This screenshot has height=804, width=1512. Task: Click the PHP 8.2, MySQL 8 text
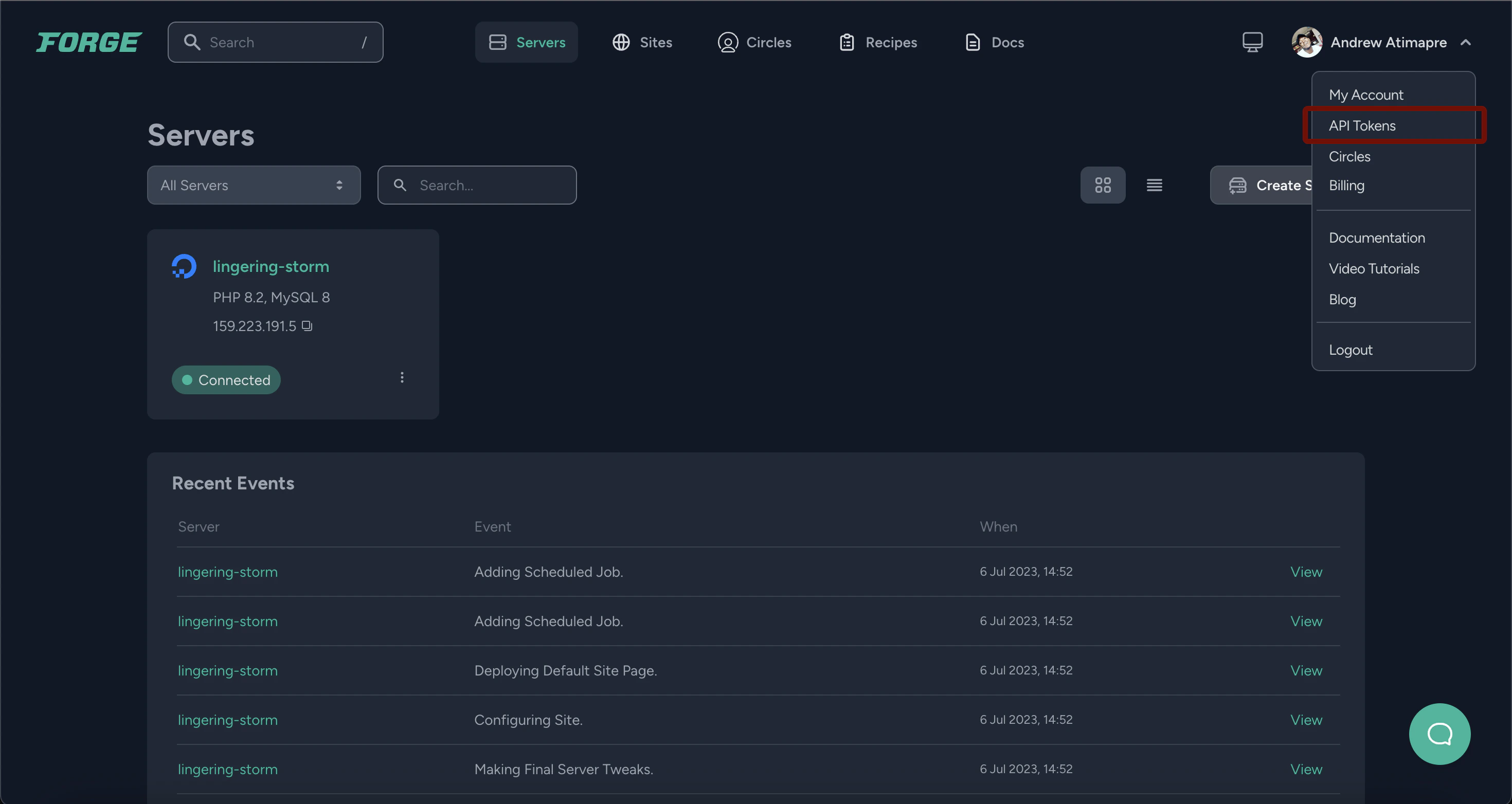click(271, 298)
